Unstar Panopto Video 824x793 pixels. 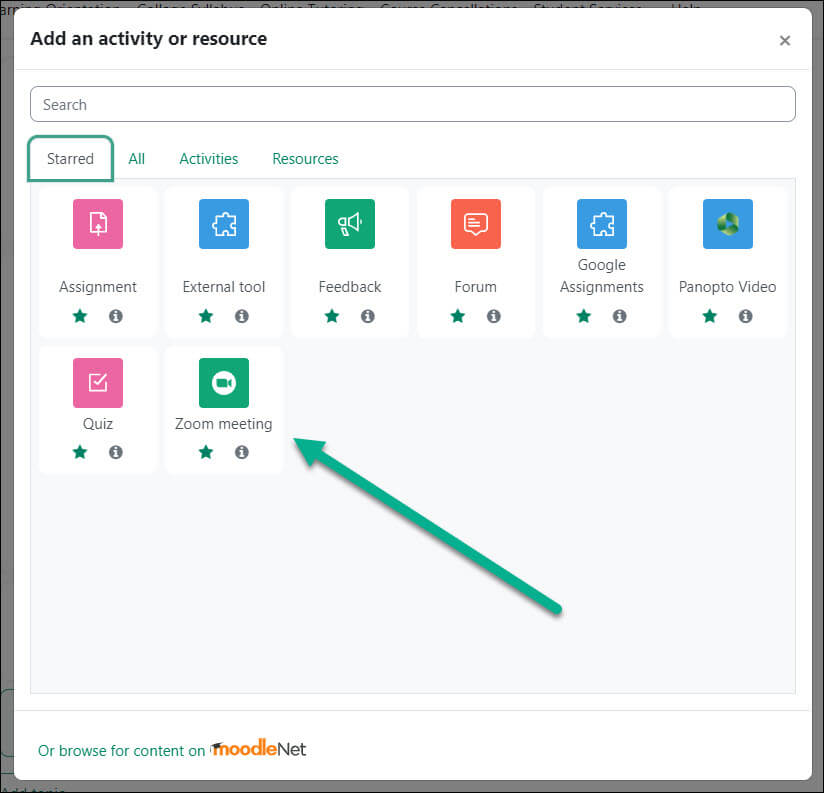pyautogui.click(x=710, y=316)
